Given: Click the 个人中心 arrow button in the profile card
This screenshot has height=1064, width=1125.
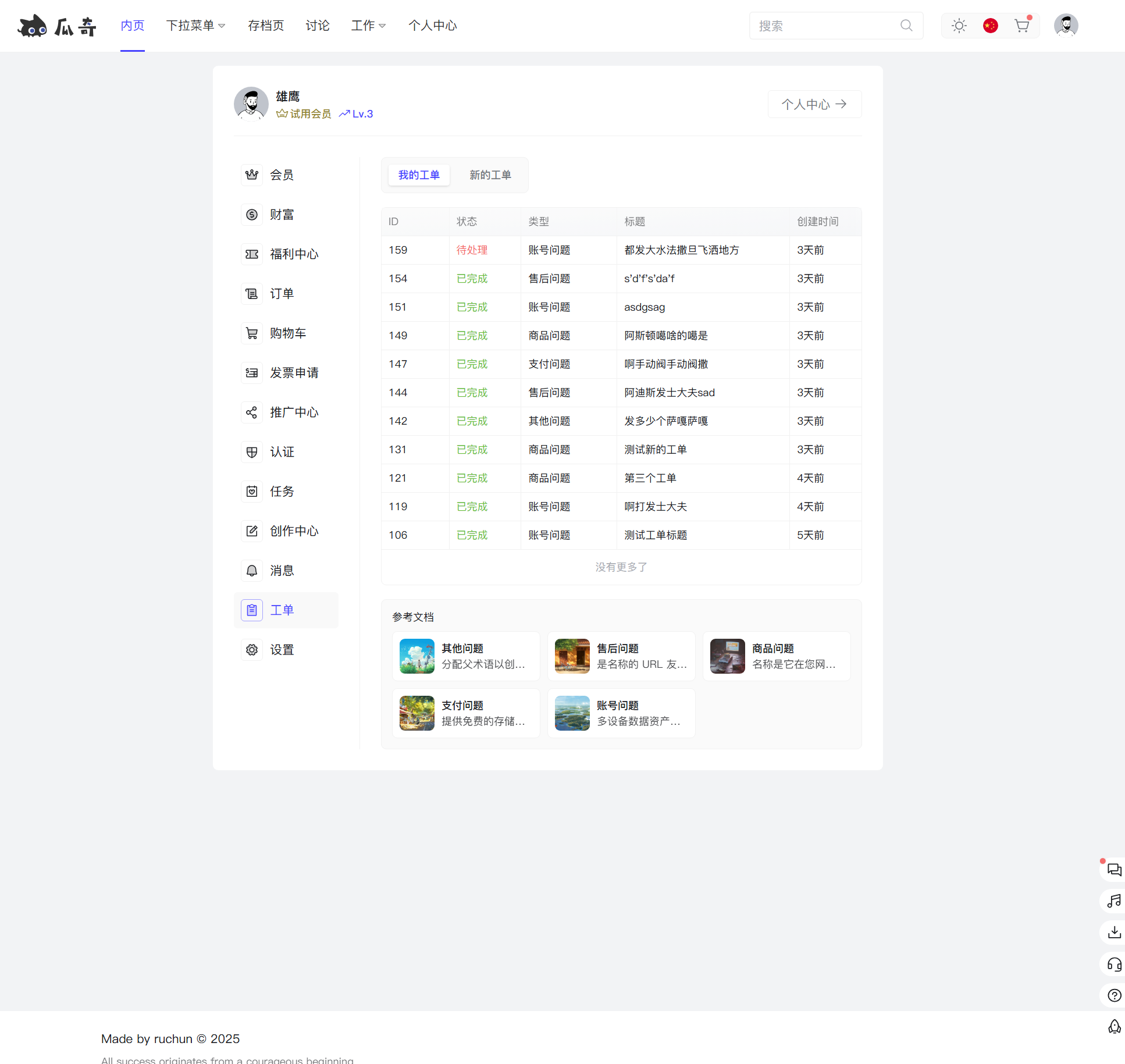Looking at the screenshot, I should click(814, 104).
